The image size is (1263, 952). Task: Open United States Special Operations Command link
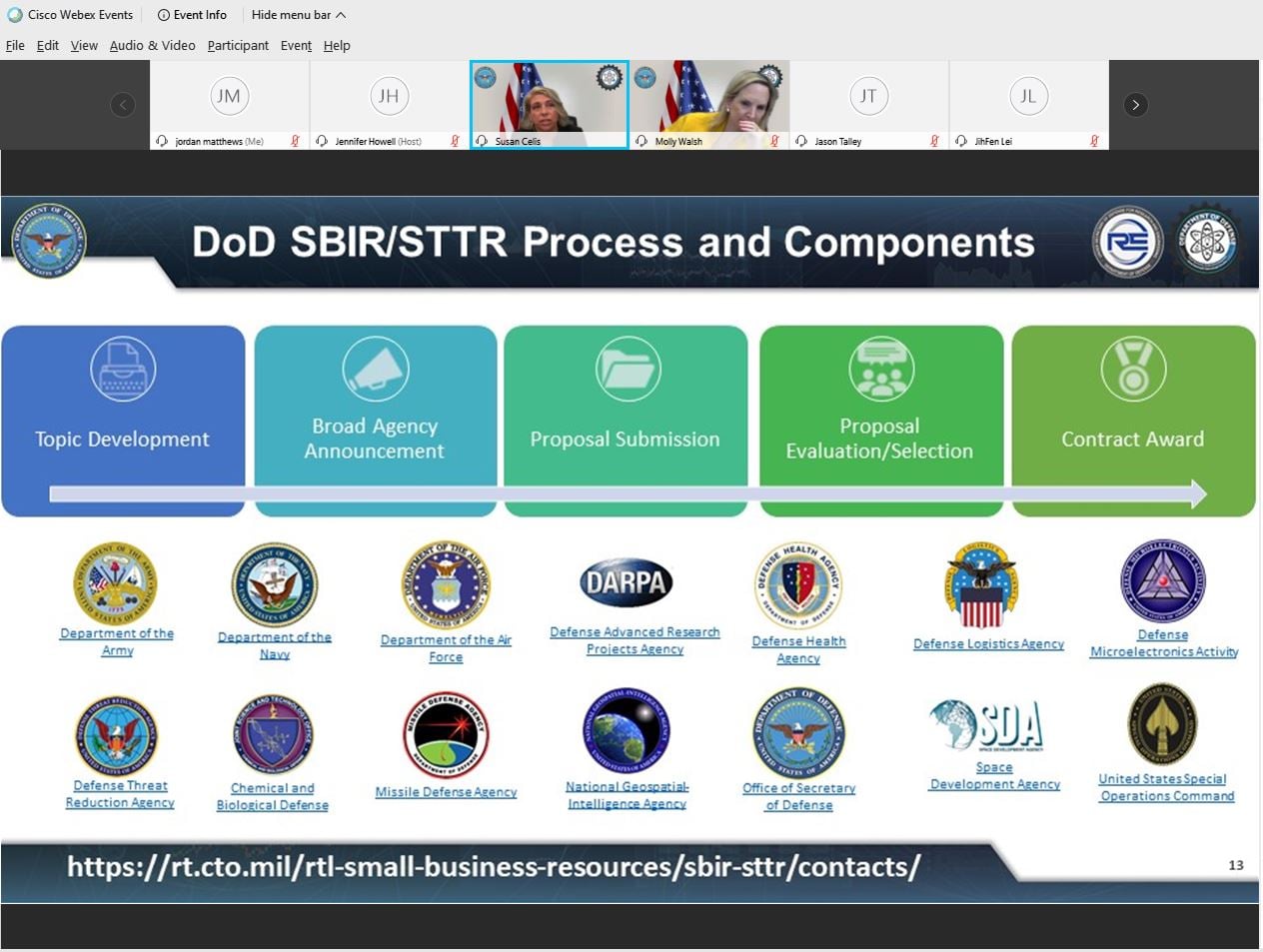pos(1166,787)
